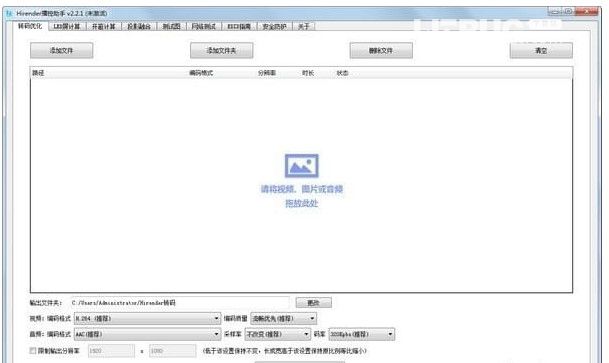Click the 输出文件夹 path field

(179, 302)
